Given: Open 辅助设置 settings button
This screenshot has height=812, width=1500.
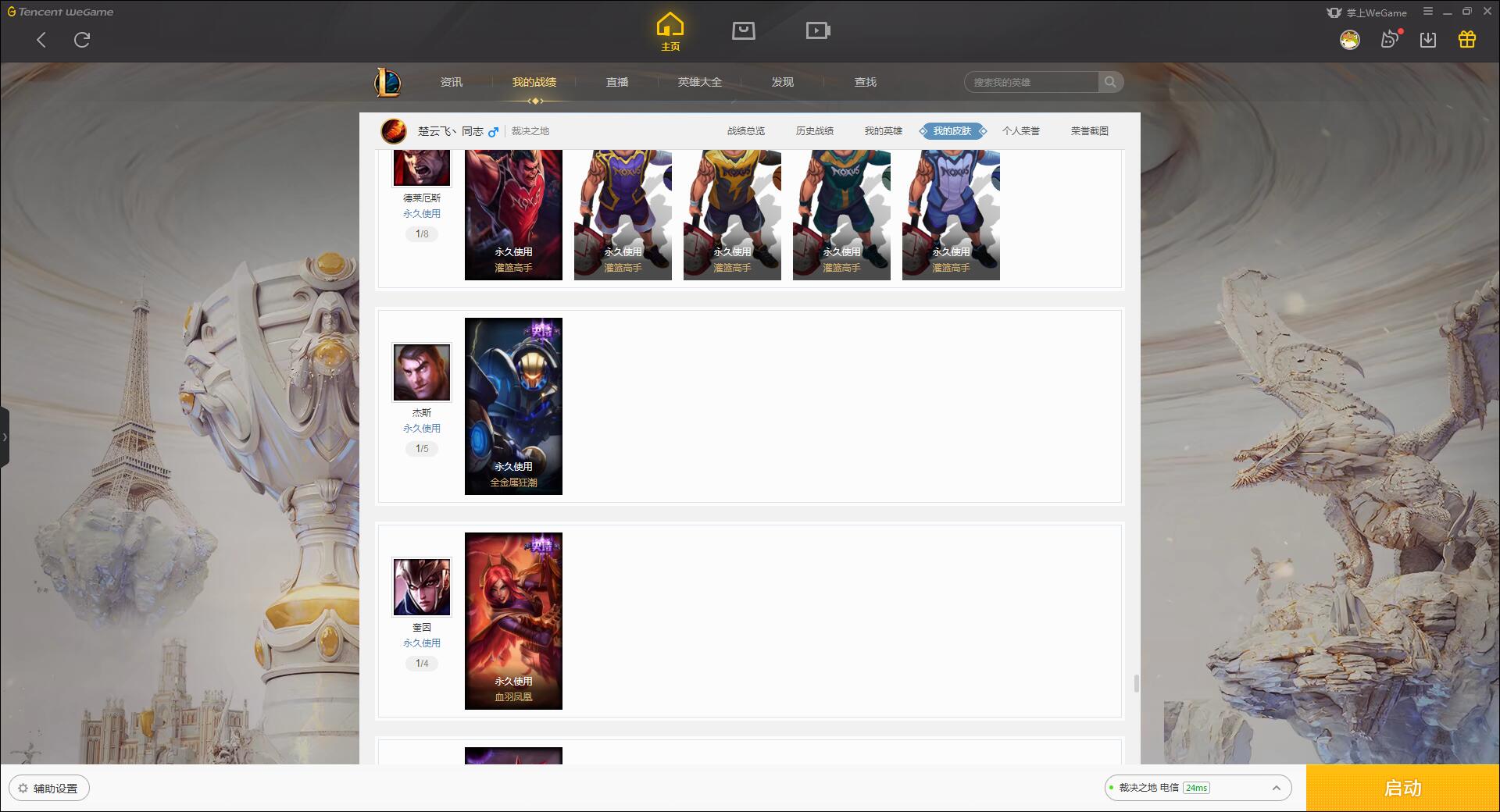Looking at the screenshot, I should coord(49,789).
